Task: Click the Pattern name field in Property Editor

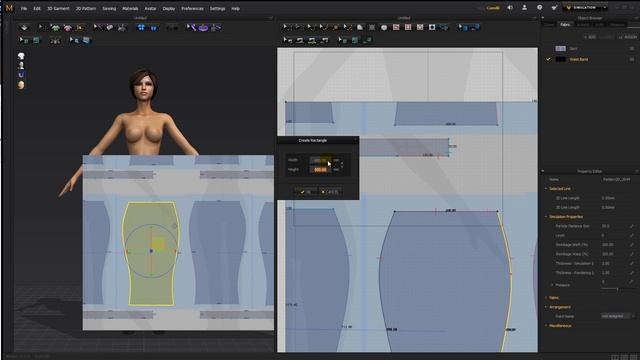Action: pos(616,179)
